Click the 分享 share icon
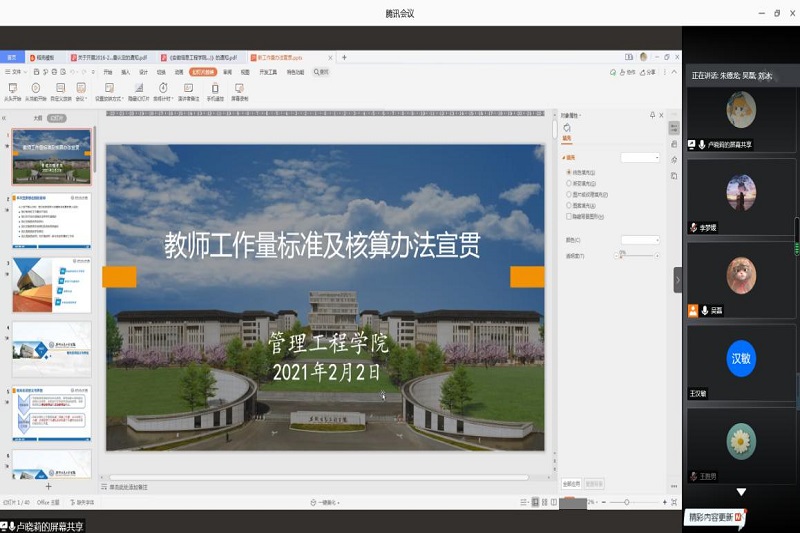The width and height of the screenshot is (800, 533). coord(648,72)
